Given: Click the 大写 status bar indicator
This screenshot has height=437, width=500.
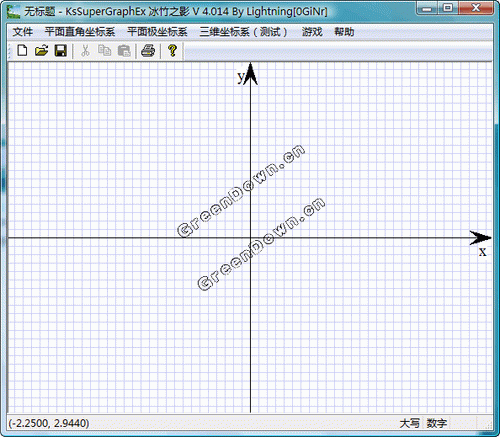Looking at the screenshot, I should (410, 423).
